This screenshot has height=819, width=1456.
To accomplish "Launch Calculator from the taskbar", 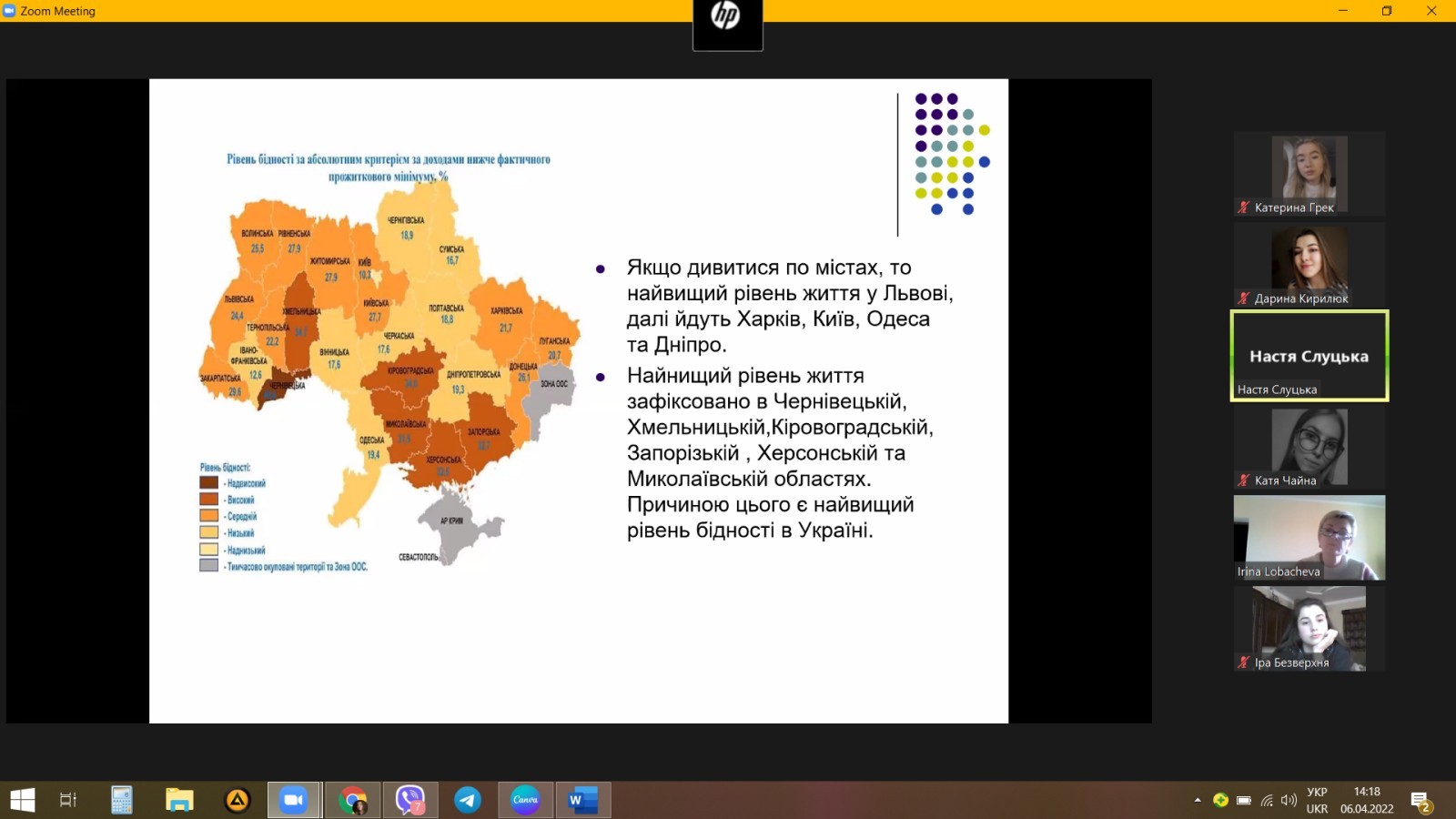I will [122, 800].
